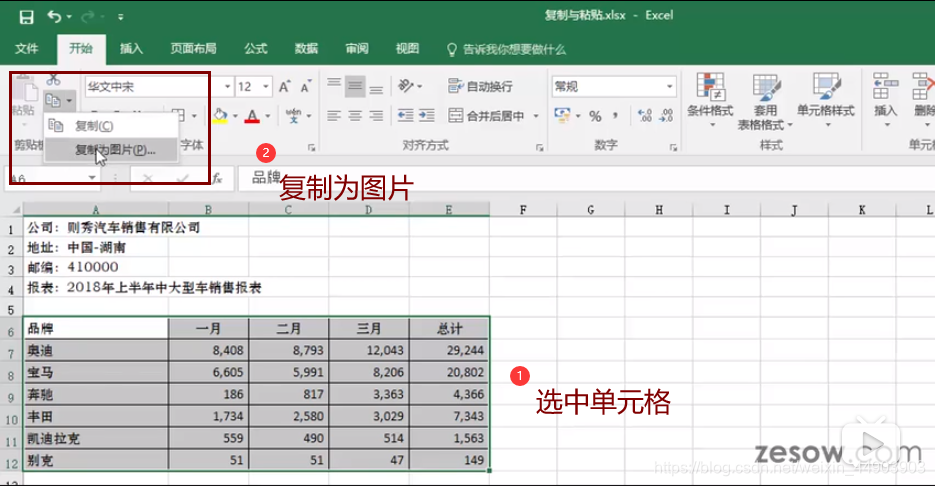Open 条件格式 conditional formatting
The image size is (935, 486).
710,100
